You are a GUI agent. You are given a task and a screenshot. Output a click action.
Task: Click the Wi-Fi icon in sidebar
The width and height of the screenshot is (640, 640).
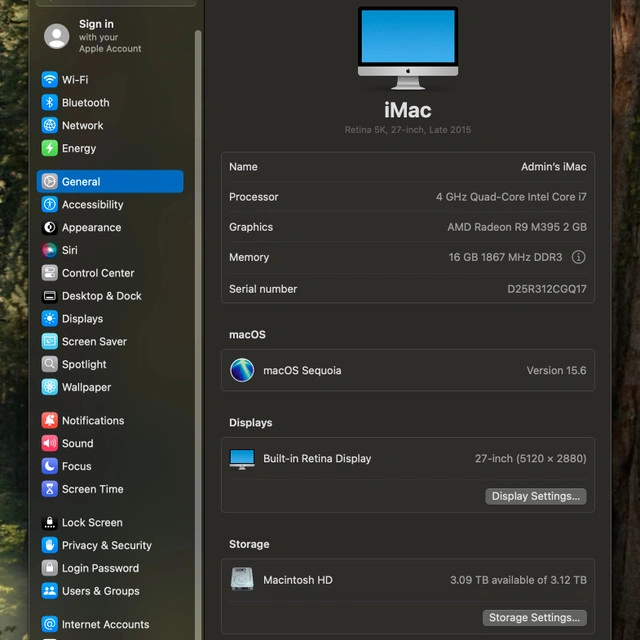tap(50, 80)
